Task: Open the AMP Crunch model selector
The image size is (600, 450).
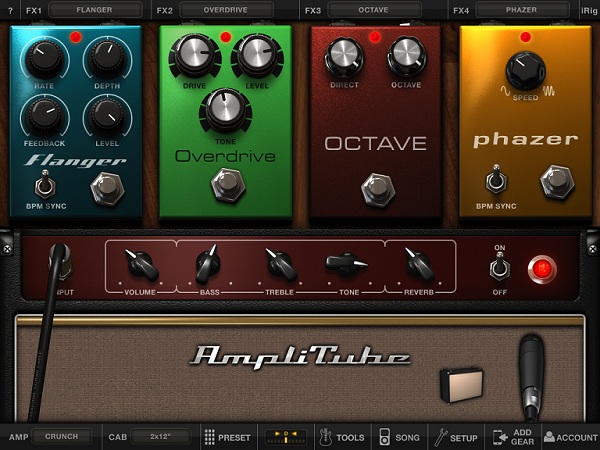Action: tap(62, 437)
